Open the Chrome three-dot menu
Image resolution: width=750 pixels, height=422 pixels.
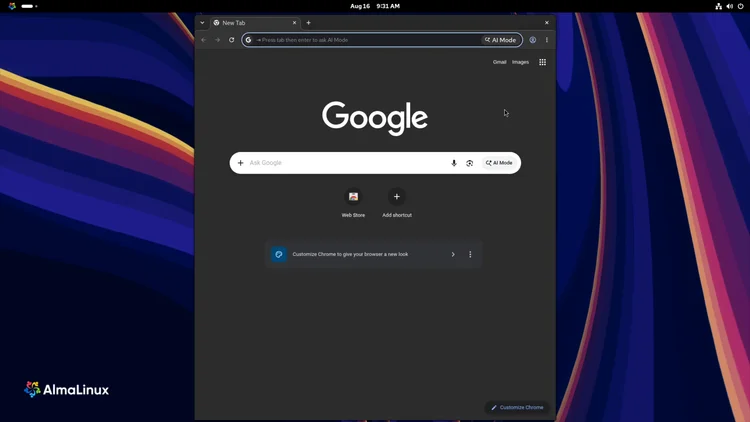click(x=547, y=40)
